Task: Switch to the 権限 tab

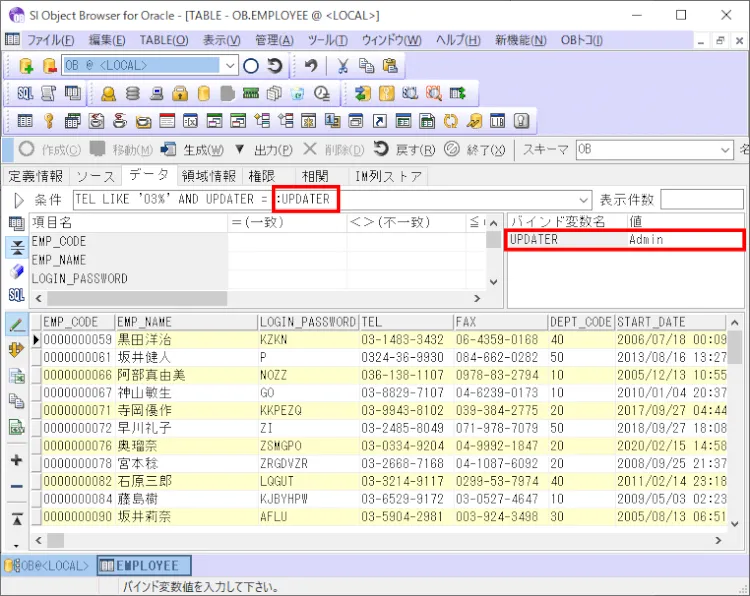Action: point(262,177)
